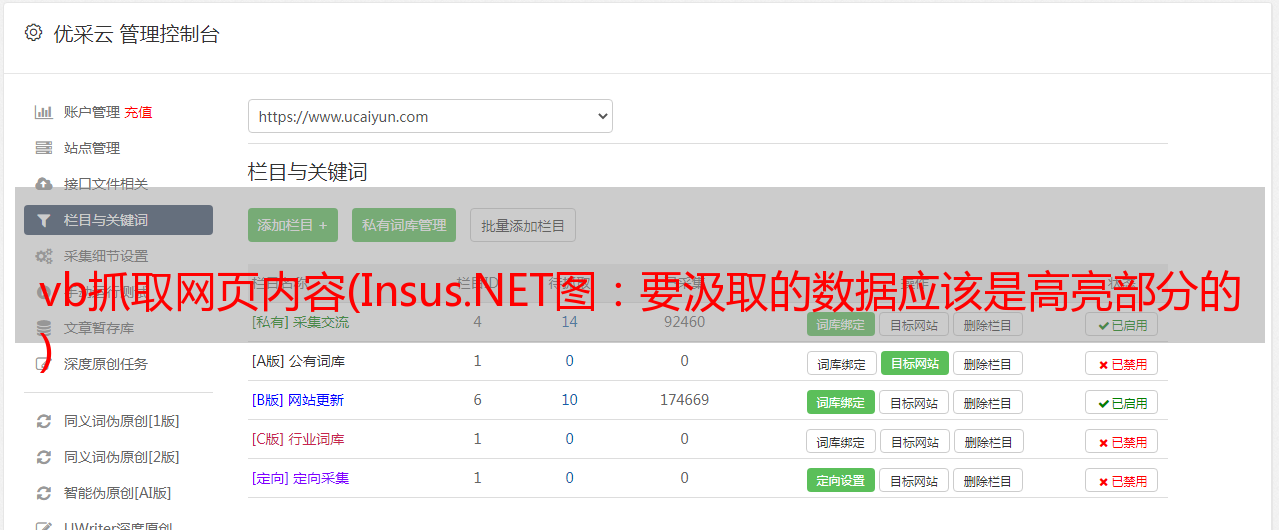Click the sync icon for 同义词伪原创[1版]
This screenshot has height=530, width=1279.
(44, 421)
